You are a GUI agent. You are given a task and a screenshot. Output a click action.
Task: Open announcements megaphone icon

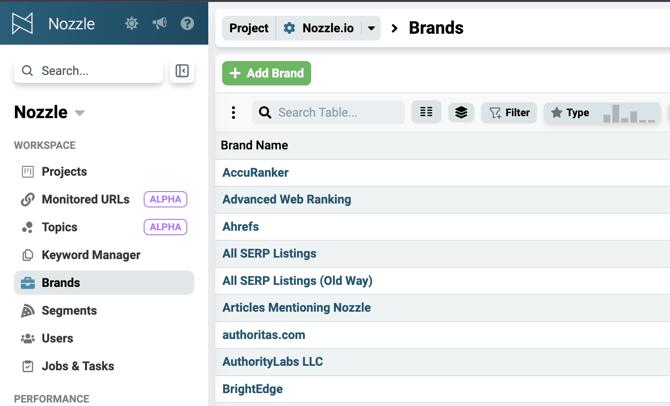coord(159,23)
